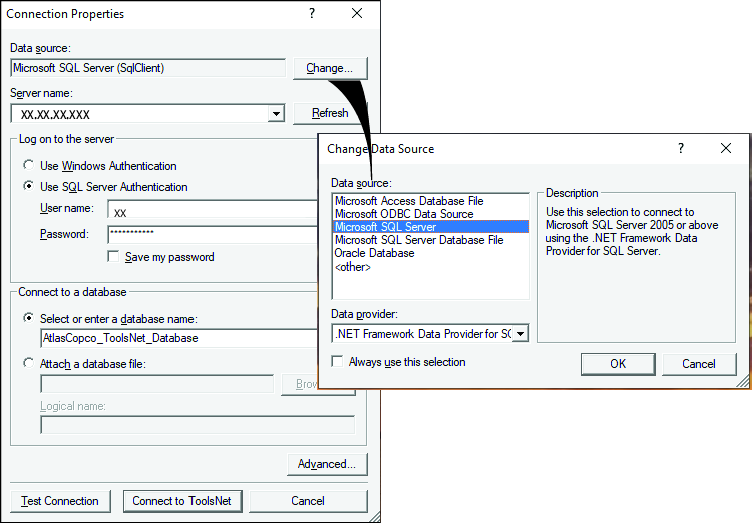Select Oracle Database in data source list

pos(430,253)
